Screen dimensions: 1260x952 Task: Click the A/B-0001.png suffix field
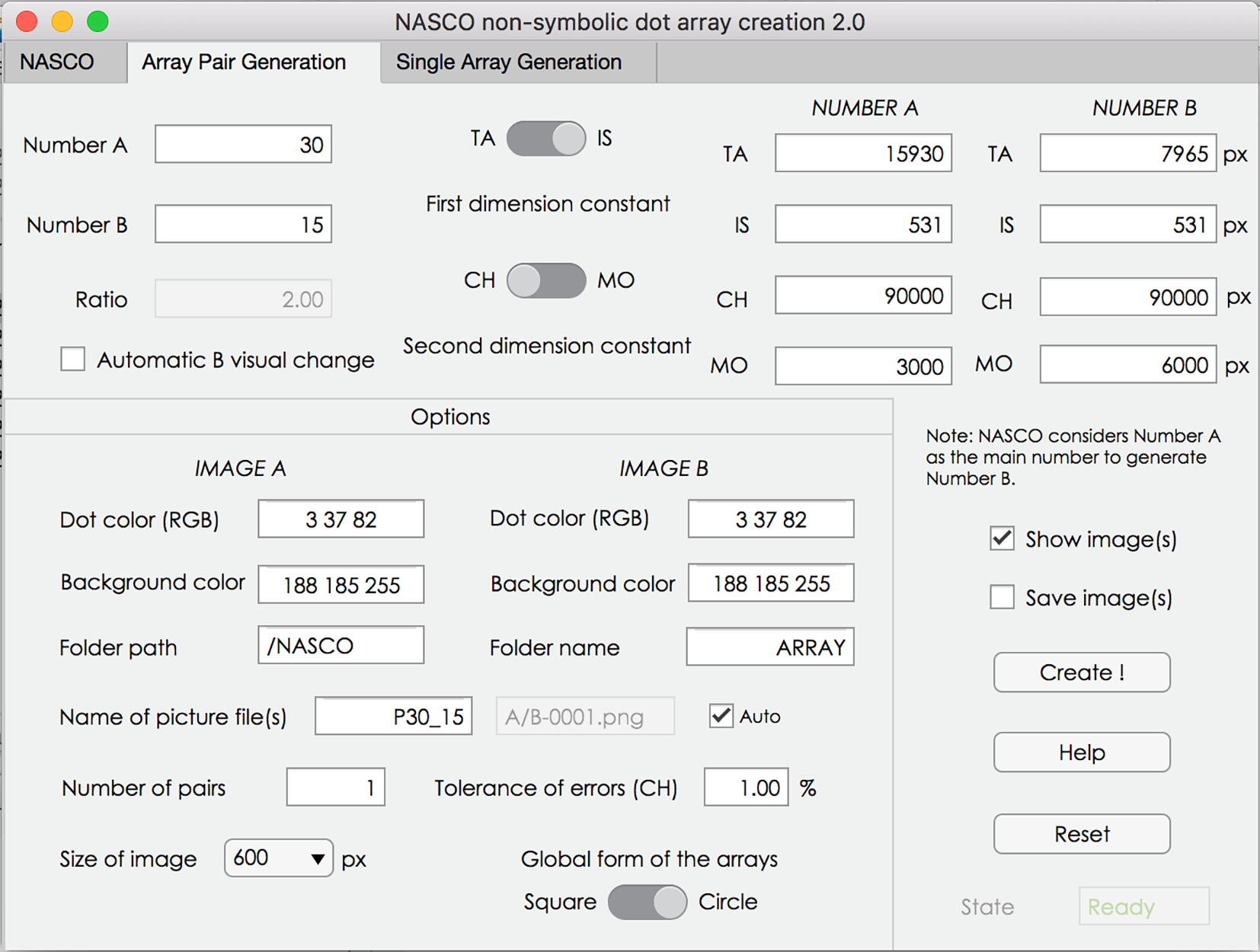(585, 717)
